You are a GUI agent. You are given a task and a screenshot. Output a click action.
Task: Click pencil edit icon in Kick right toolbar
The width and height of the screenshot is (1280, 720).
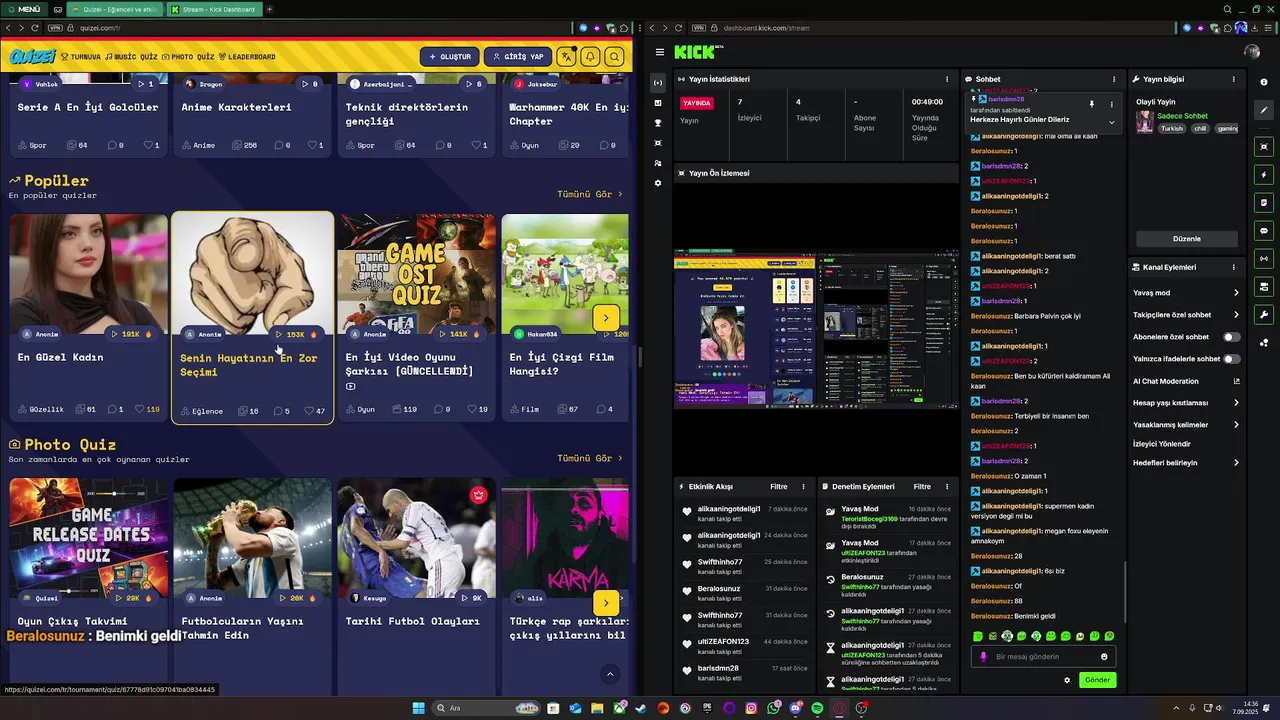[x=1264, y=110]
